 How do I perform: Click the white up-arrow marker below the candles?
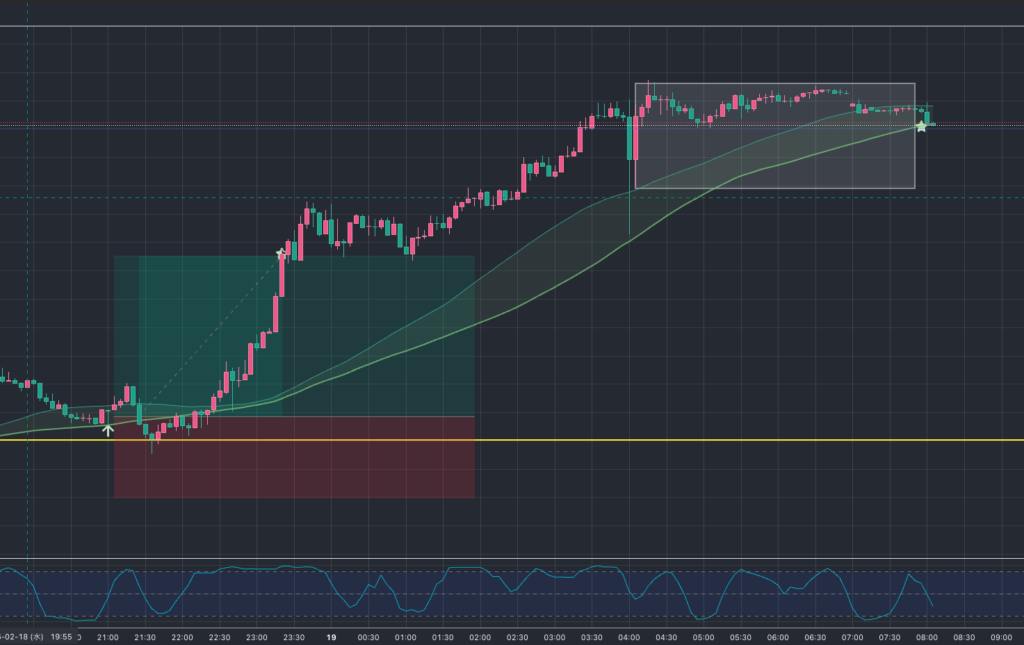tap(108, 430)
